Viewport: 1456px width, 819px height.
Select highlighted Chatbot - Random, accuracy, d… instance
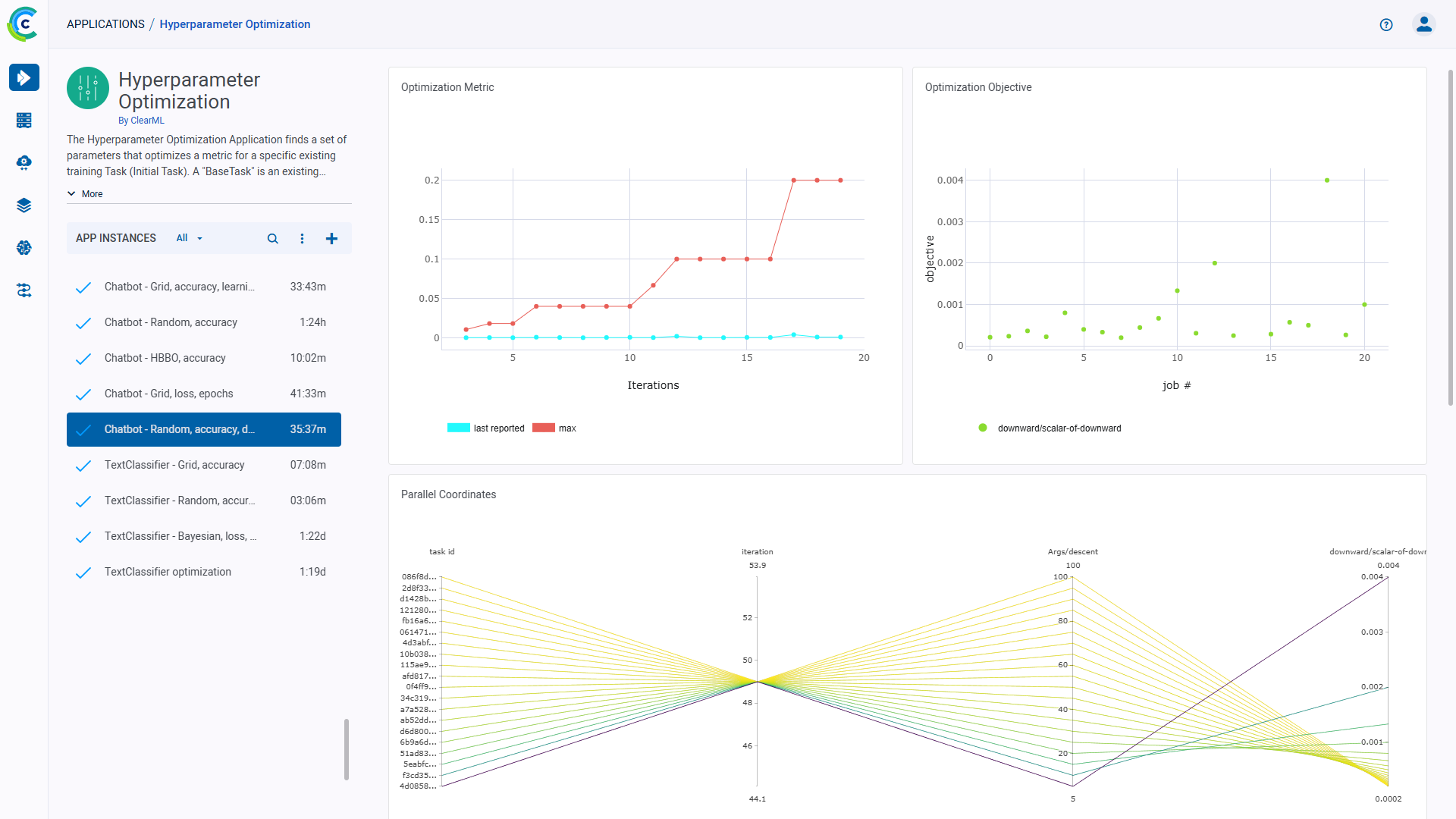point(204,429)
